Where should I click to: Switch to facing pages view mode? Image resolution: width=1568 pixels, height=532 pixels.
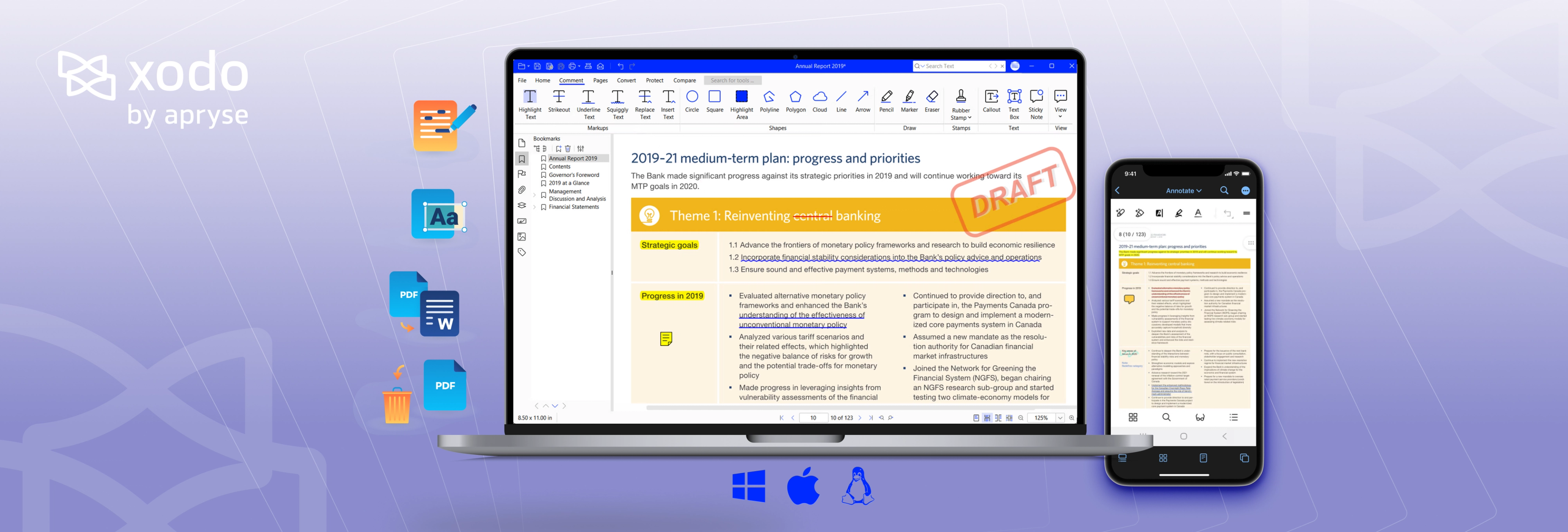point(998,418)
